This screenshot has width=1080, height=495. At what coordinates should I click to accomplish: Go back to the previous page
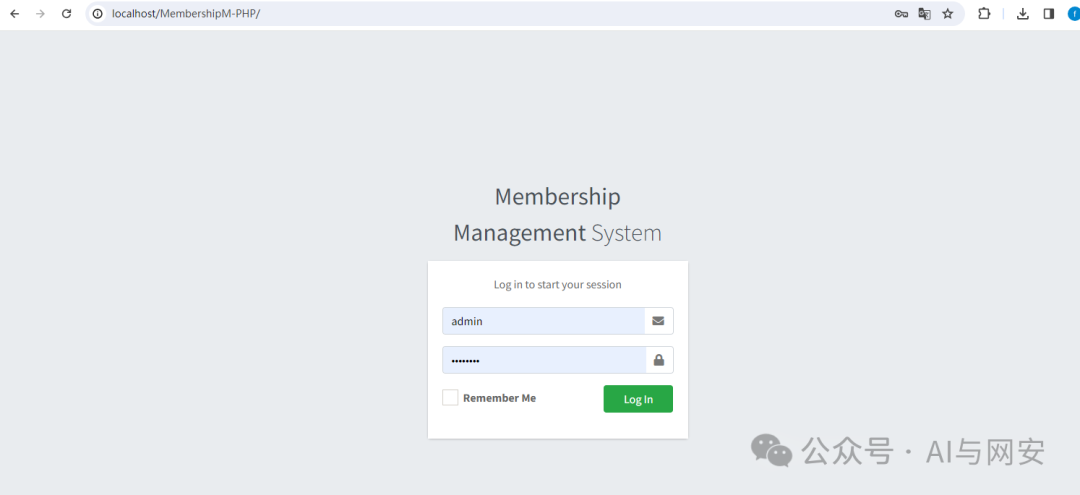pyautogui.click(x=14, y=14)
